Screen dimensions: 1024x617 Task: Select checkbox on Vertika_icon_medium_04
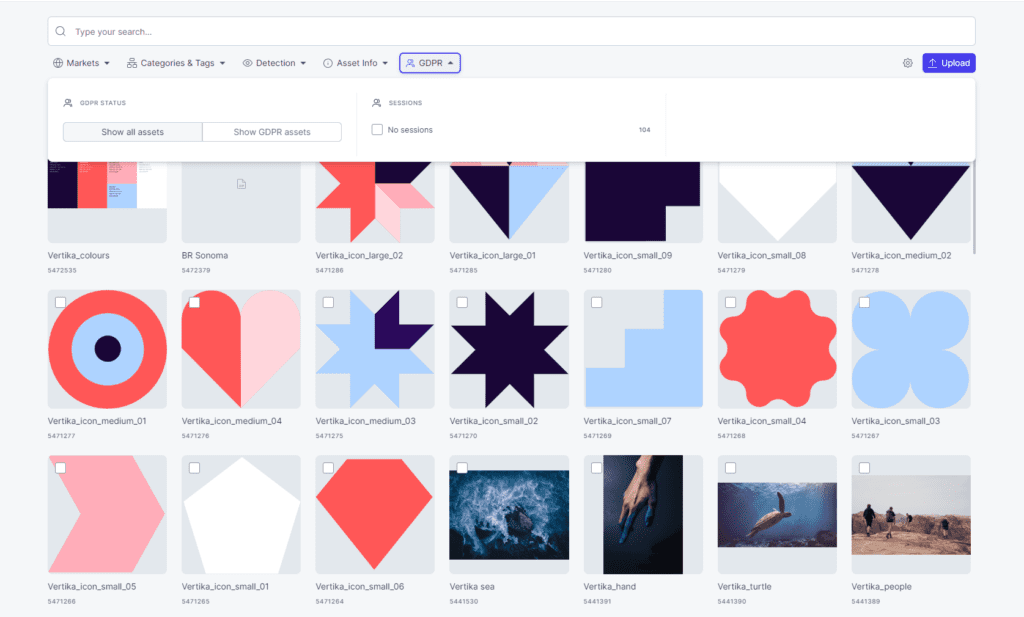pyautogui.click(x=194, y=302)
